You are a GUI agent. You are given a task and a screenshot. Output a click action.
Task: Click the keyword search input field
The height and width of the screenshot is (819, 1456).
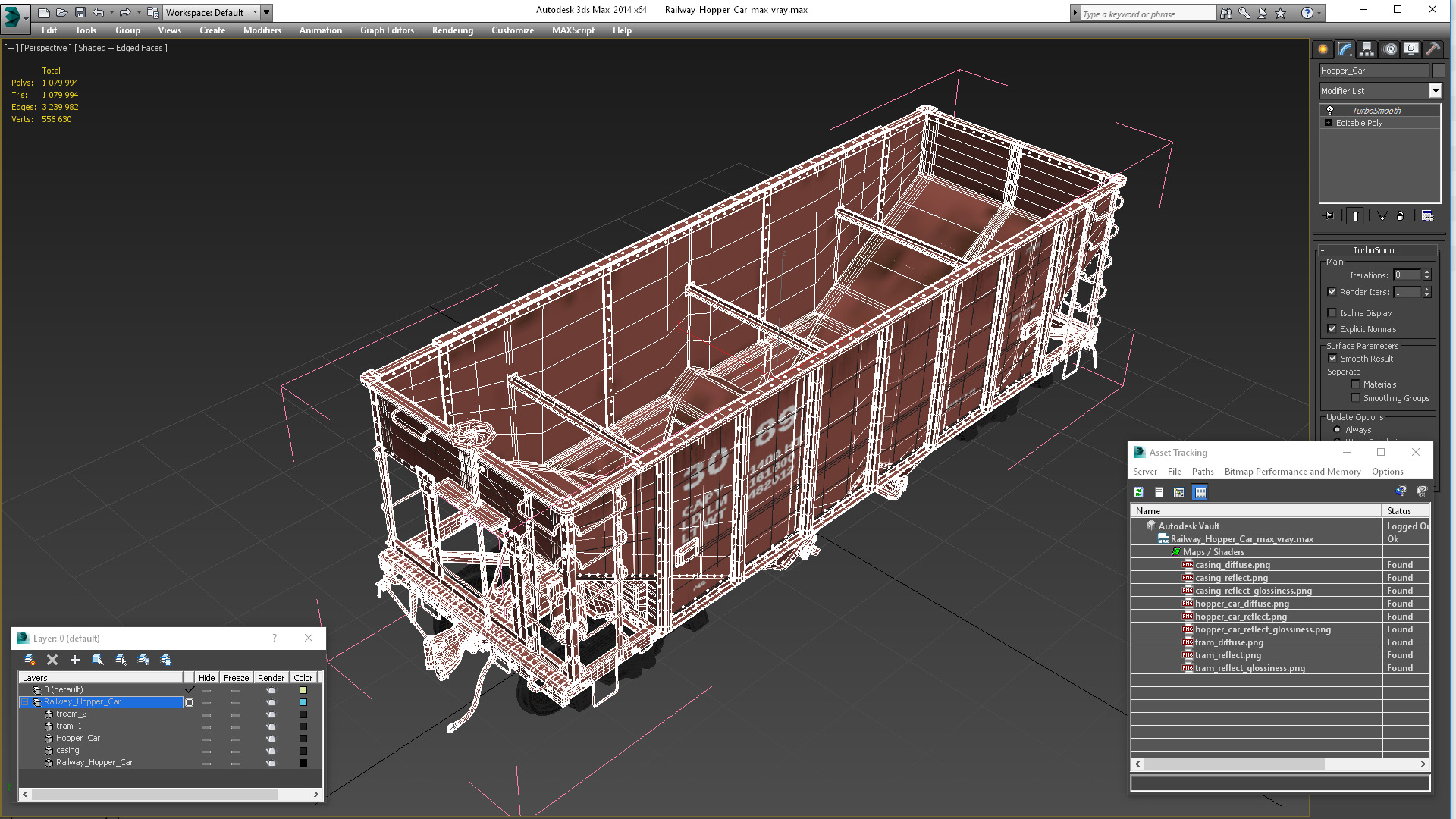pos(1147,14)
